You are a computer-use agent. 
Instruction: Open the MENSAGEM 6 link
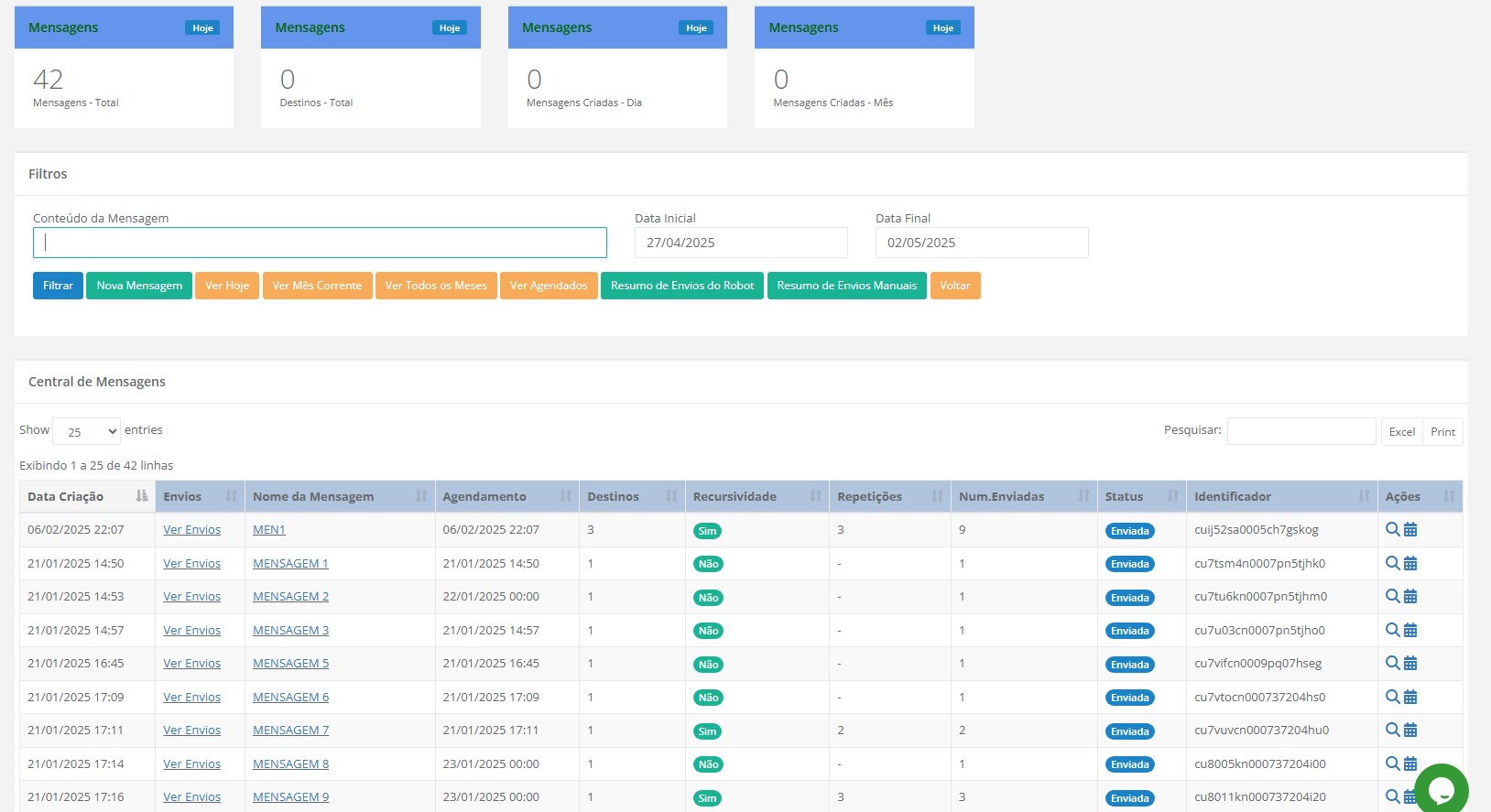290,697
